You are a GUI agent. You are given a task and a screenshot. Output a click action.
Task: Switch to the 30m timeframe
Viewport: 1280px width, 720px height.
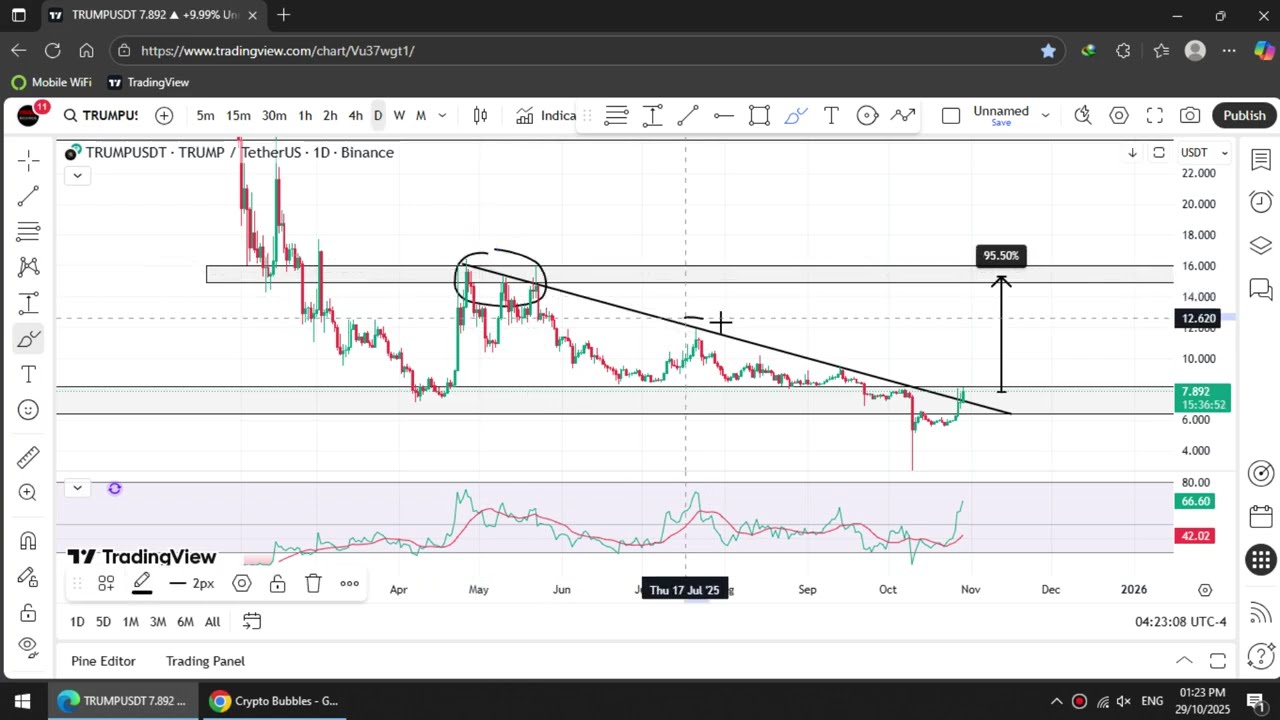pos(274,115)
